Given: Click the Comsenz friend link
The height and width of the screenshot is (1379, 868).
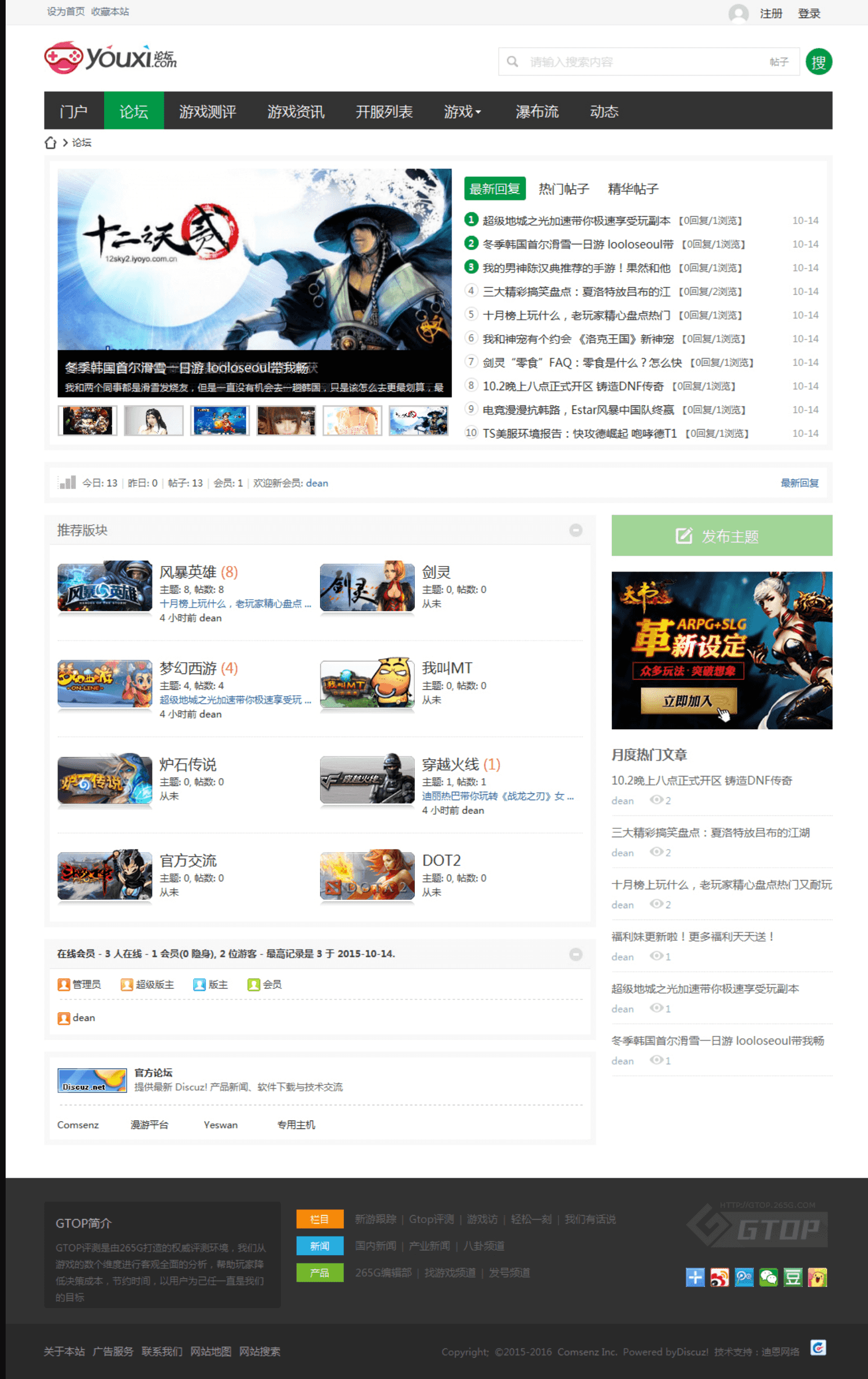Looking at the screenshot, I should 78,1124.
